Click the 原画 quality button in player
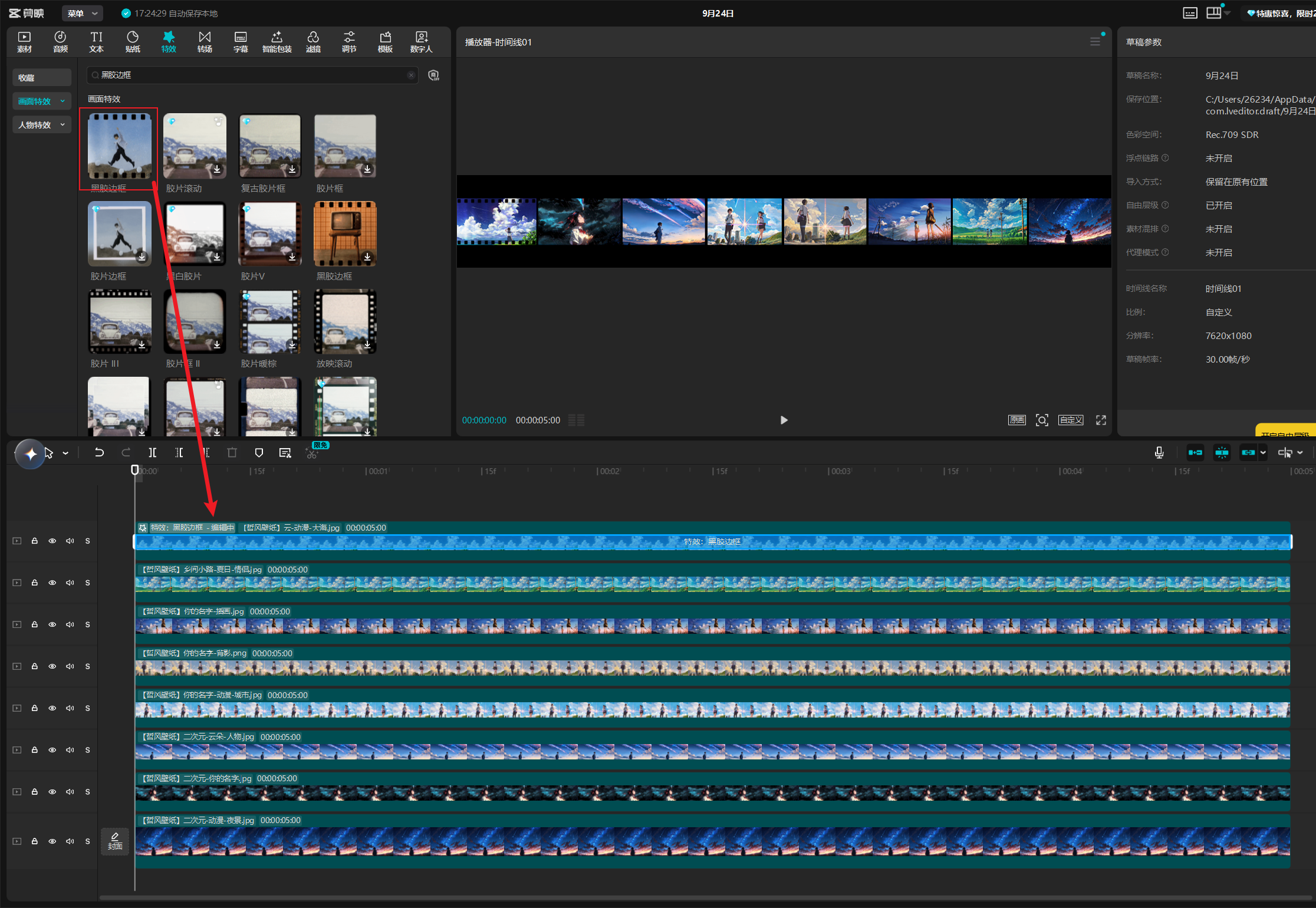 coord(1017,420)
